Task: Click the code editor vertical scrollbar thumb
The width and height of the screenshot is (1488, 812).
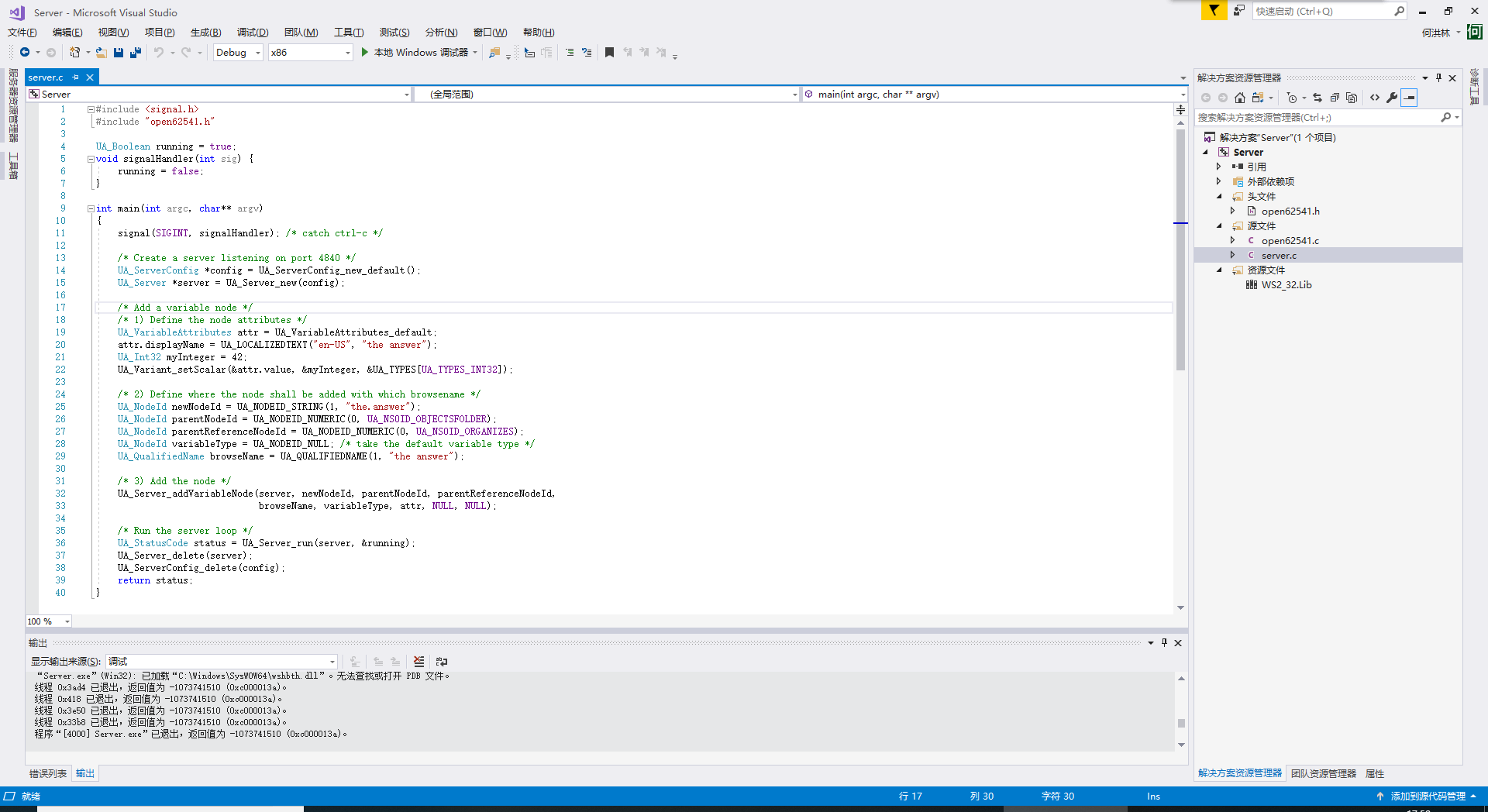Action: coord(1180,248)
